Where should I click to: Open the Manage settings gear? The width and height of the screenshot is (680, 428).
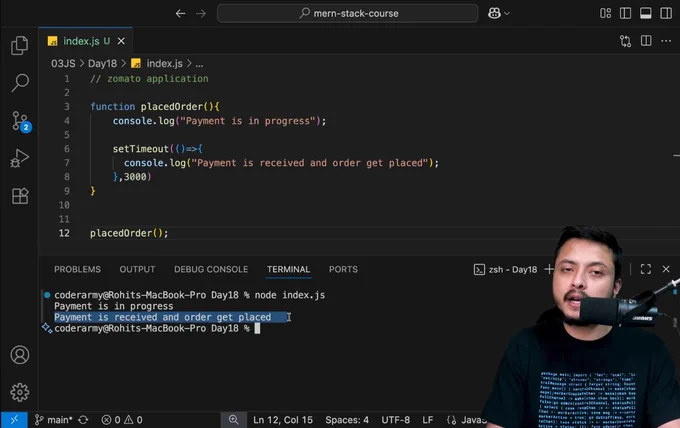click(x=20, y=392)
